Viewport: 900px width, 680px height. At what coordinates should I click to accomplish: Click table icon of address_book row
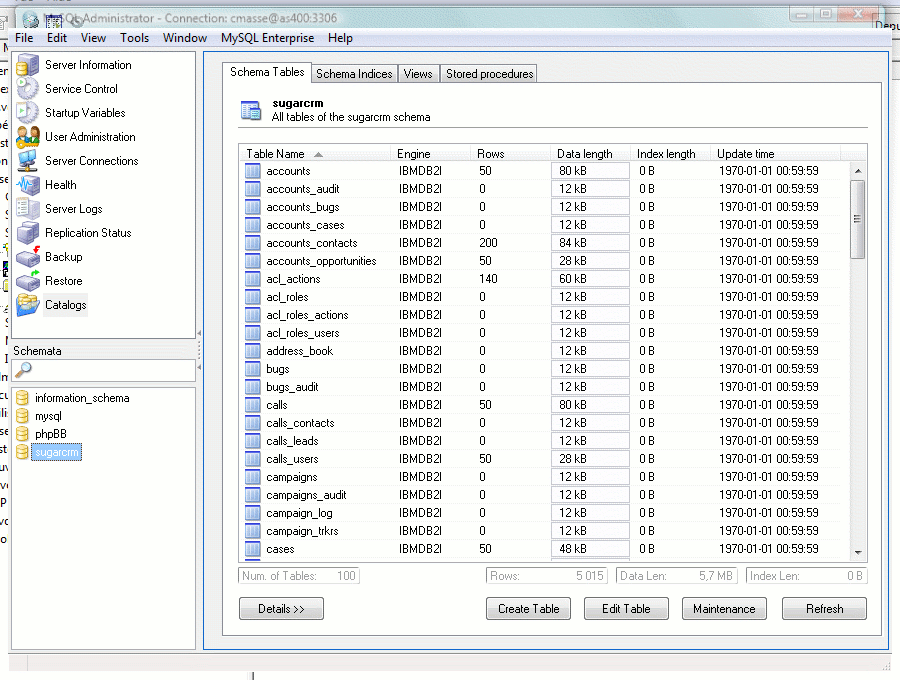point(253,351)
